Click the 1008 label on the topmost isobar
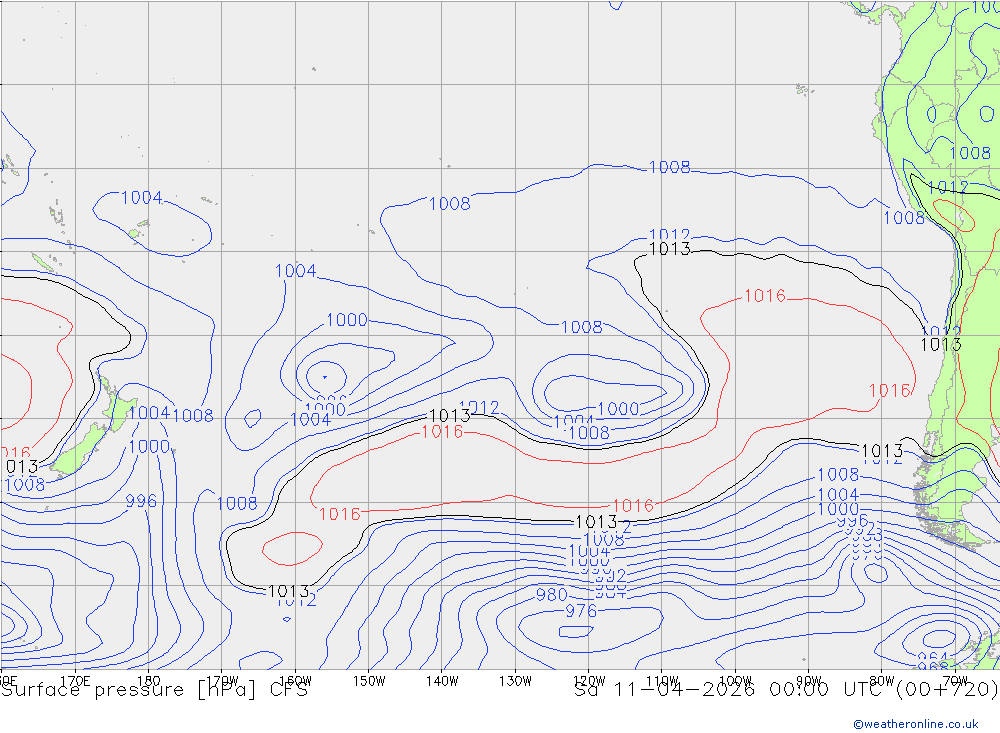The width and height of the screenshot is (1000, 733). click(x=670, y=167)
